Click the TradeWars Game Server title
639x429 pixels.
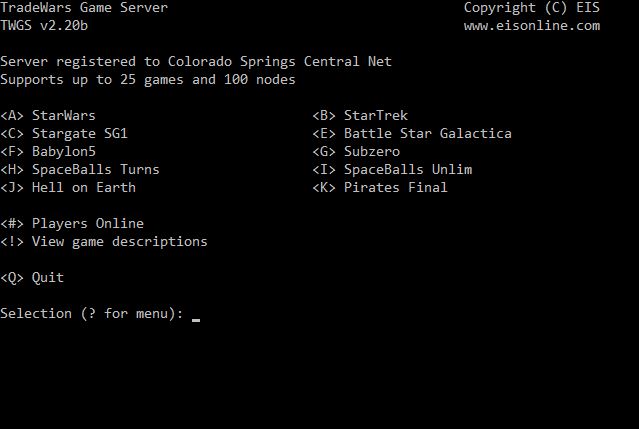pos(84,7)
